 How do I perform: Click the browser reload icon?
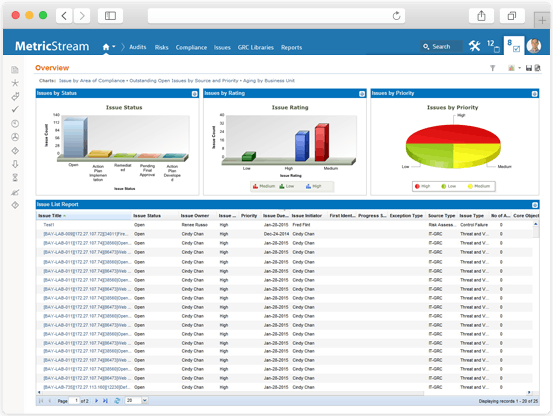pos(396,16)
